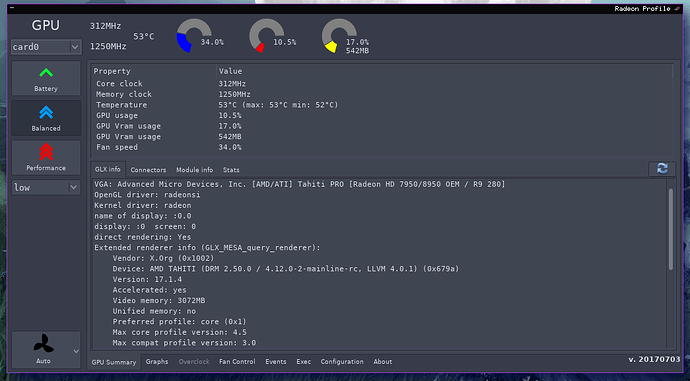Viewport: 690px width, 381px height.
Task: Select the Fan speed table row
Action: coord(382,147)
